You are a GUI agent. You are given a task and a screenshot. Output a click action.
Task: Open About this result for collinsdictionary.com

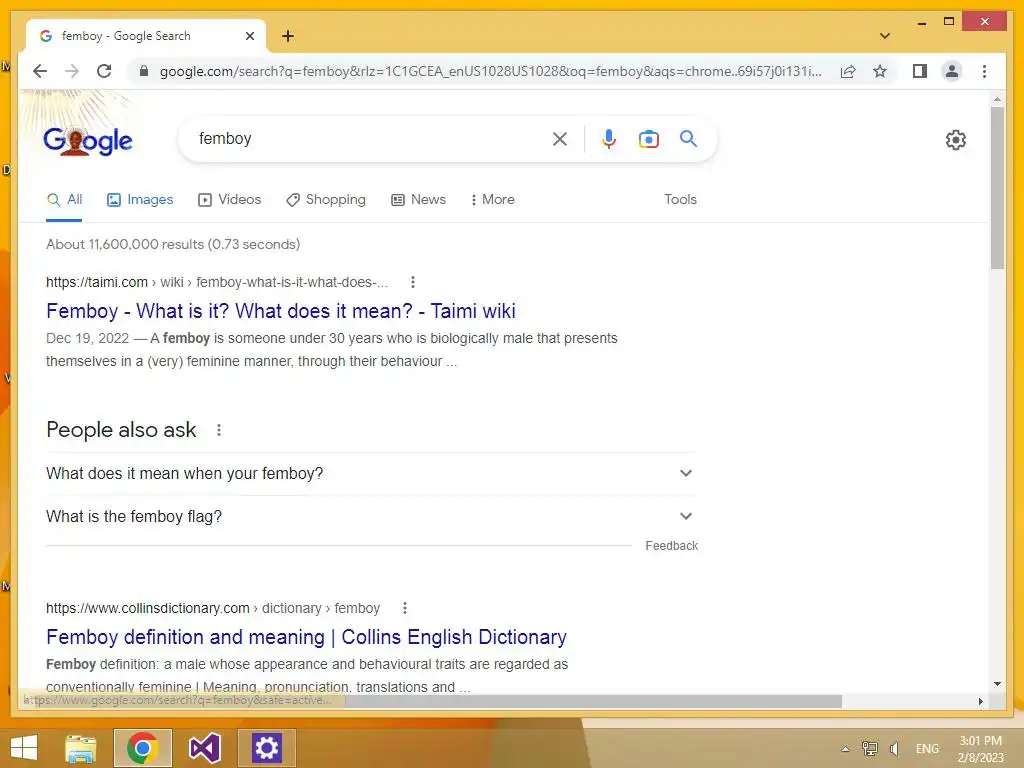tap(405, 608)
